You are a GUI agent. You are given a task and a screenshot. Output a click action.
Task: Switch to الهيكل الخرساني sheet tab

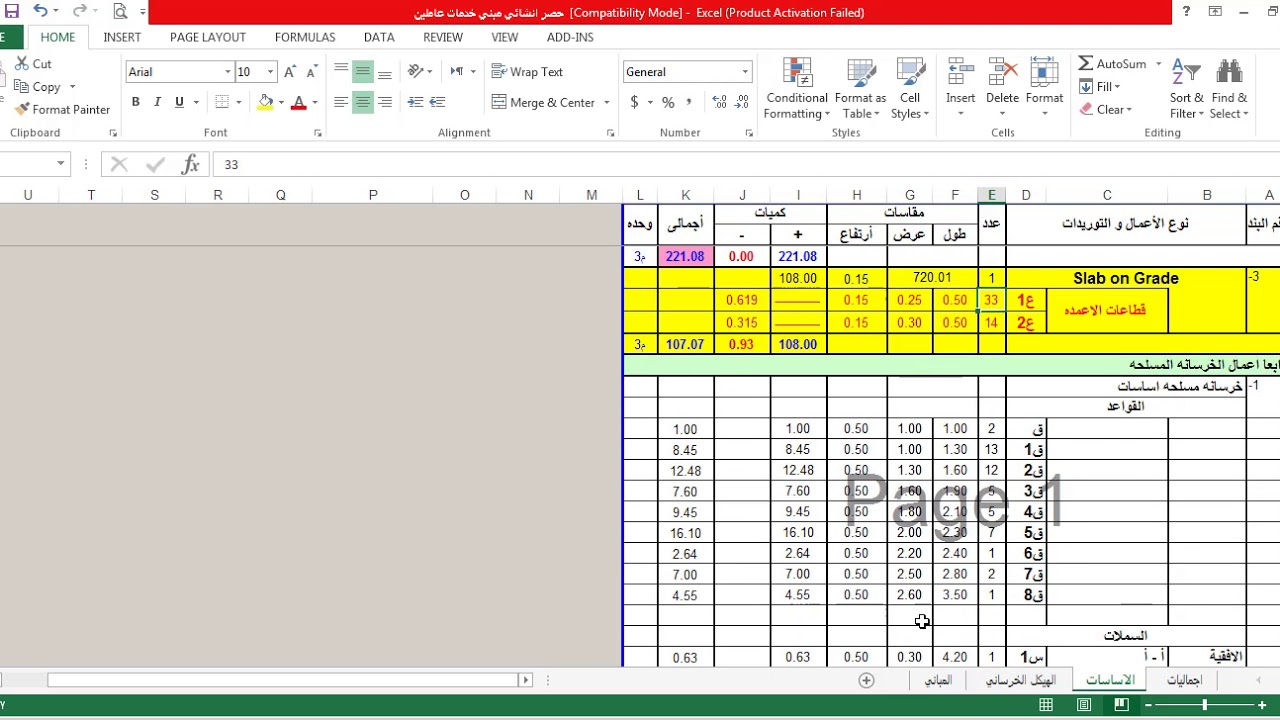(1020, 680)
